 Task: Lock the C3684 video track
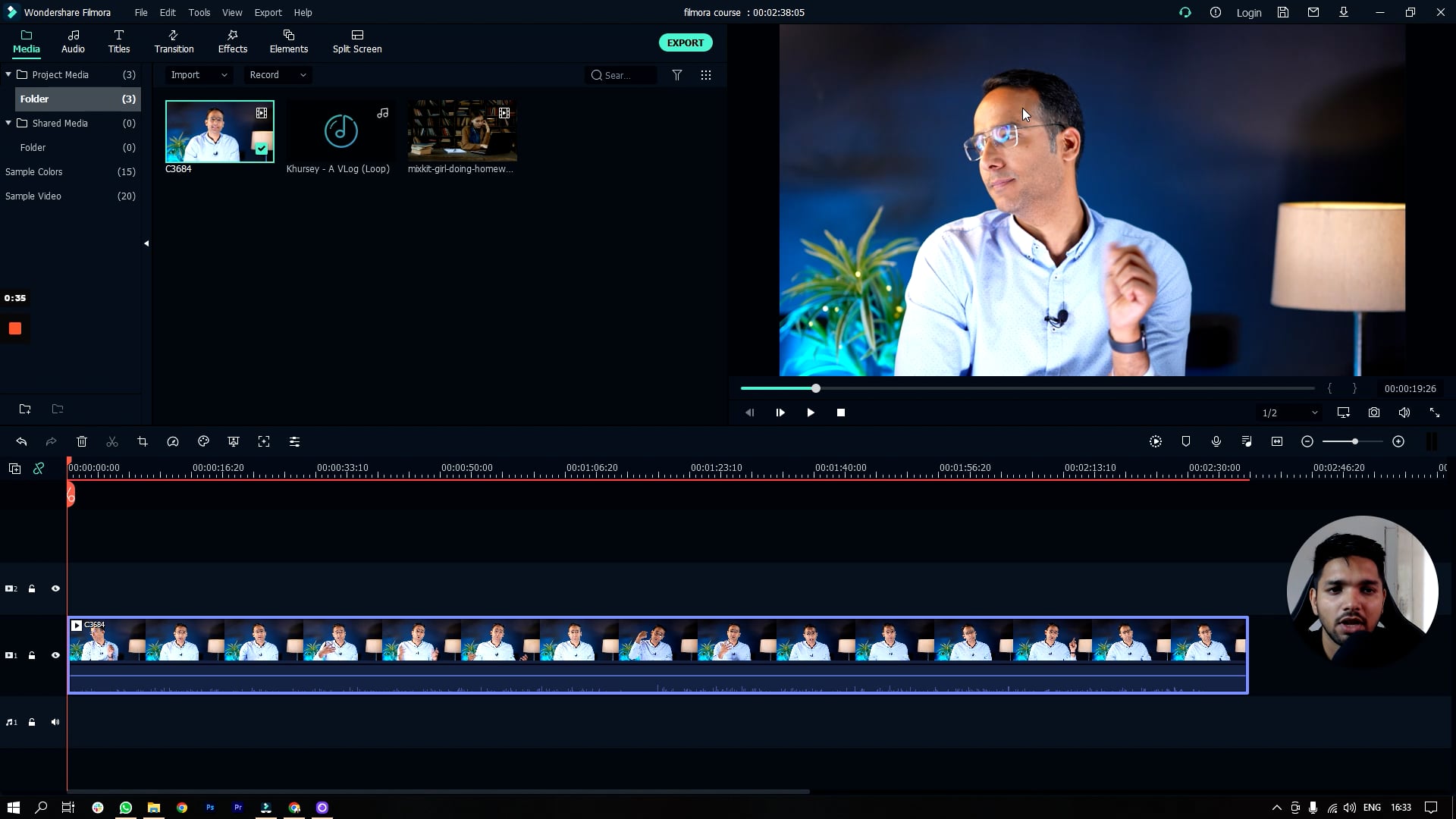[33, 655]
